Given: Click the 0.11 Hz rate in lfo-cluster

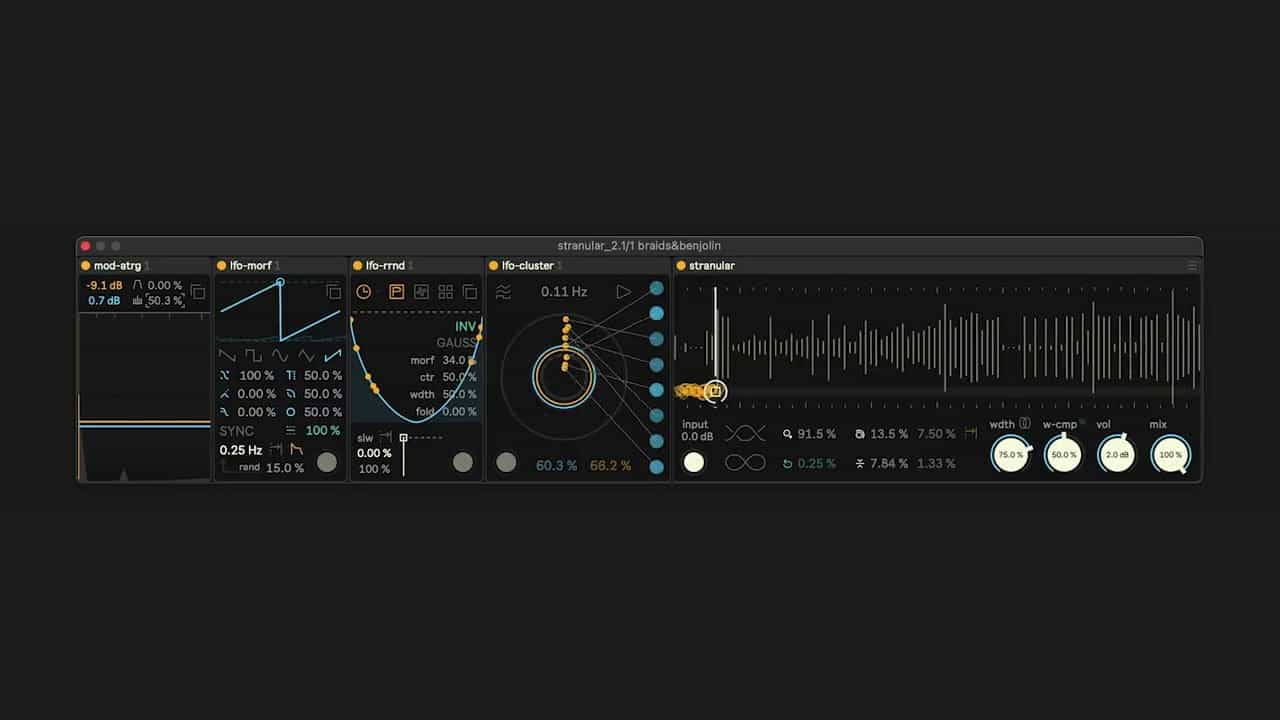Looking at the screenshot, I should (x=564, y=292).
